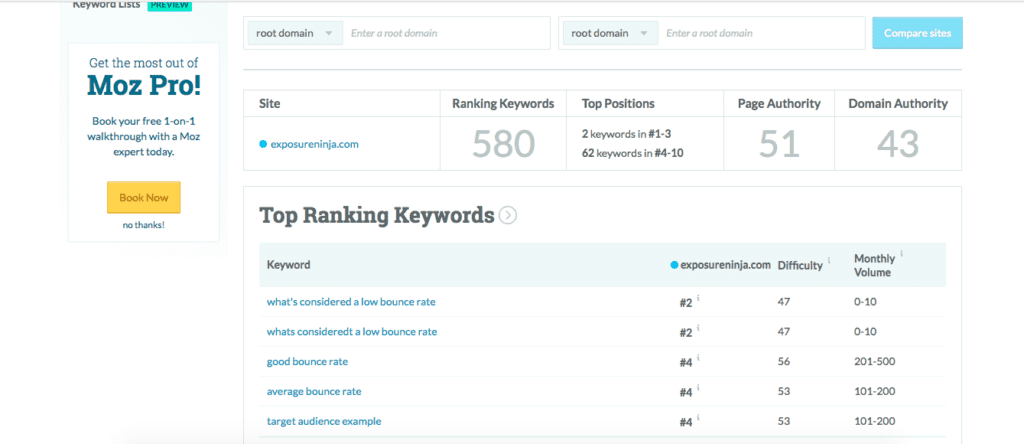Click difficulty 56 for good bounce rate
Screen dimensions: 1024x444
[784, 361]
